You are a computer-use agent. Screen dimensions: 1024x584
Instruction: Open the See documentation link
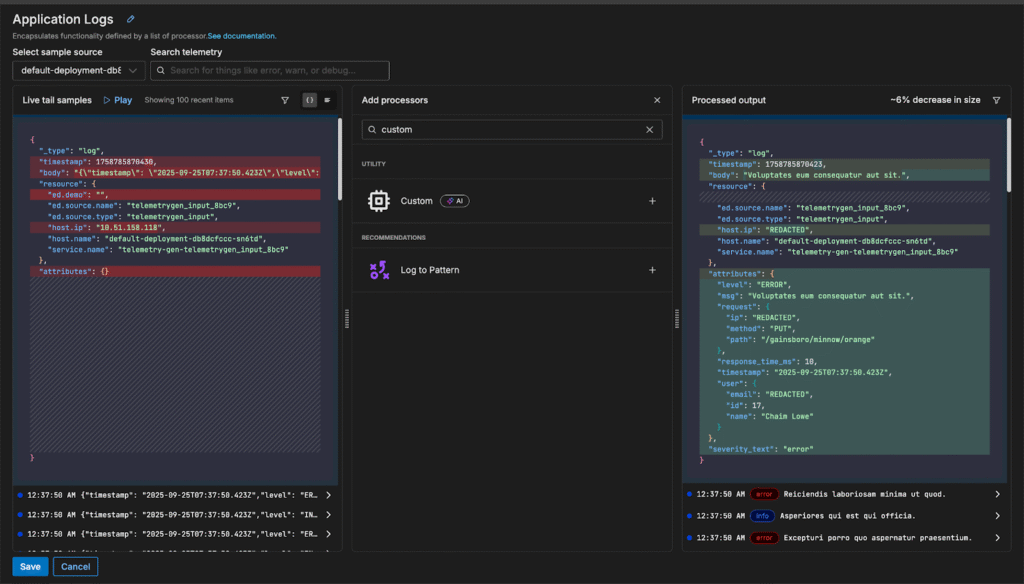point(242,36)
